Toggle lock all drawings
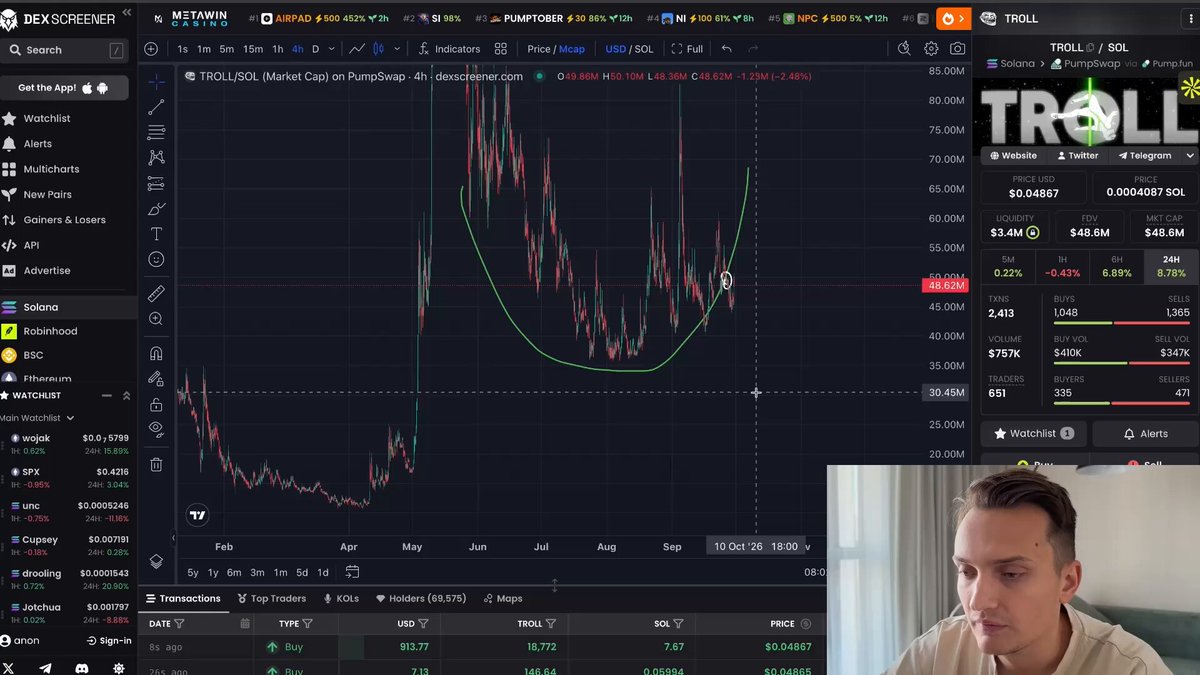The image size is (1200, 675). click(x=156, y=404)
